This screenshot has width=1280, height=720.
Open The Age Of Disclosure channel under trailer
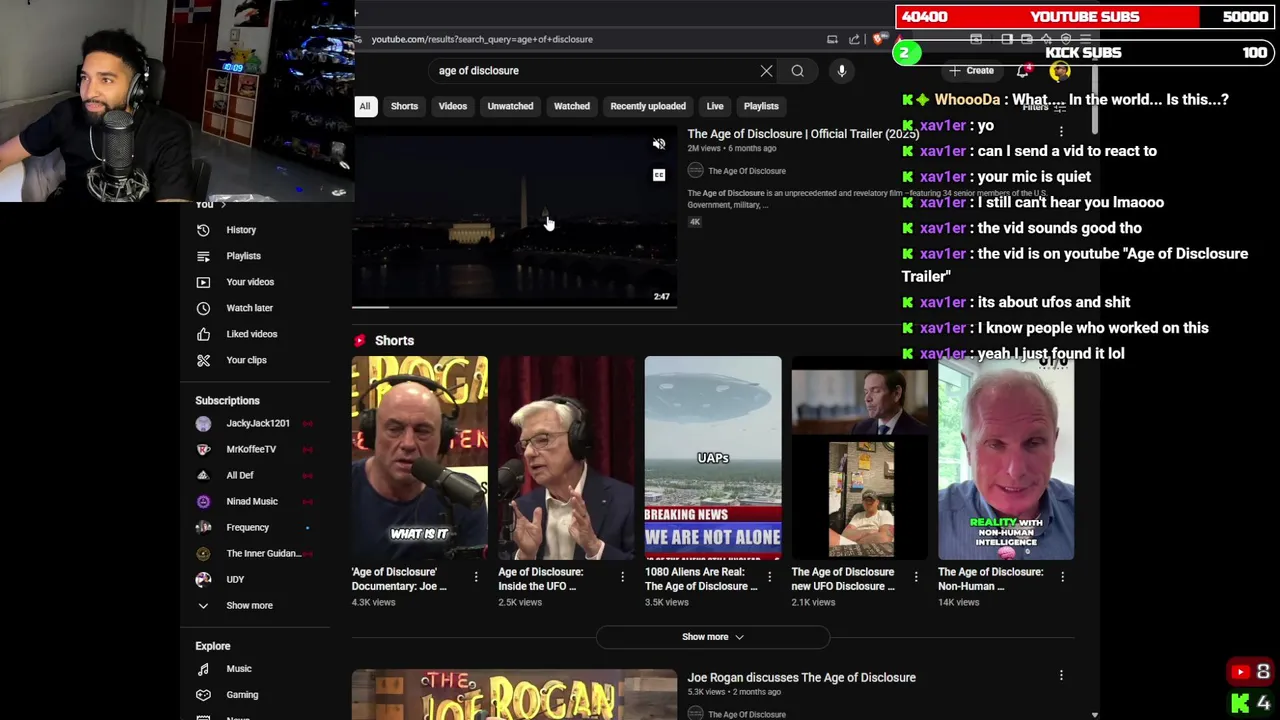[x=747, y=171]
